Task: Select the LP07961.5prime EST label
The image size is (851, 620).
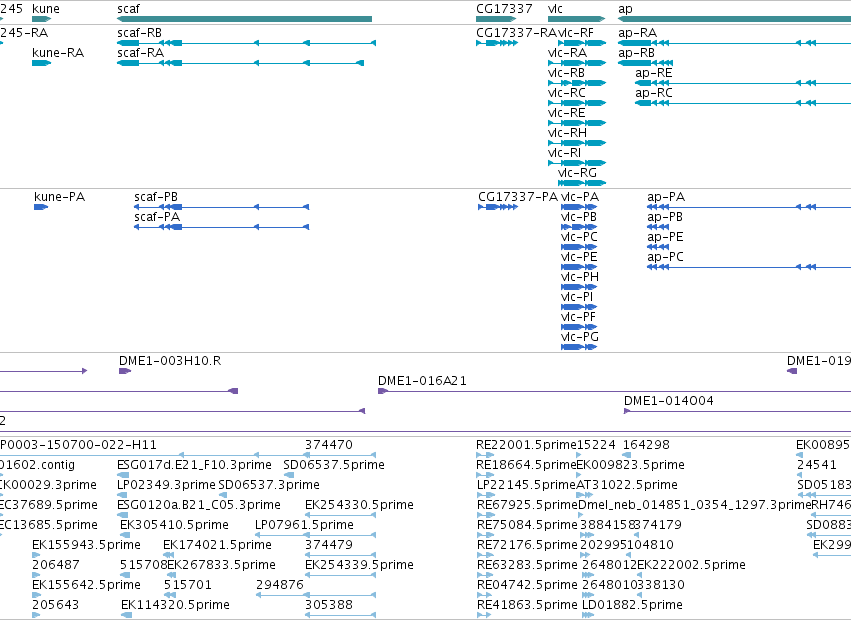Action: click(x=304, y=525)
